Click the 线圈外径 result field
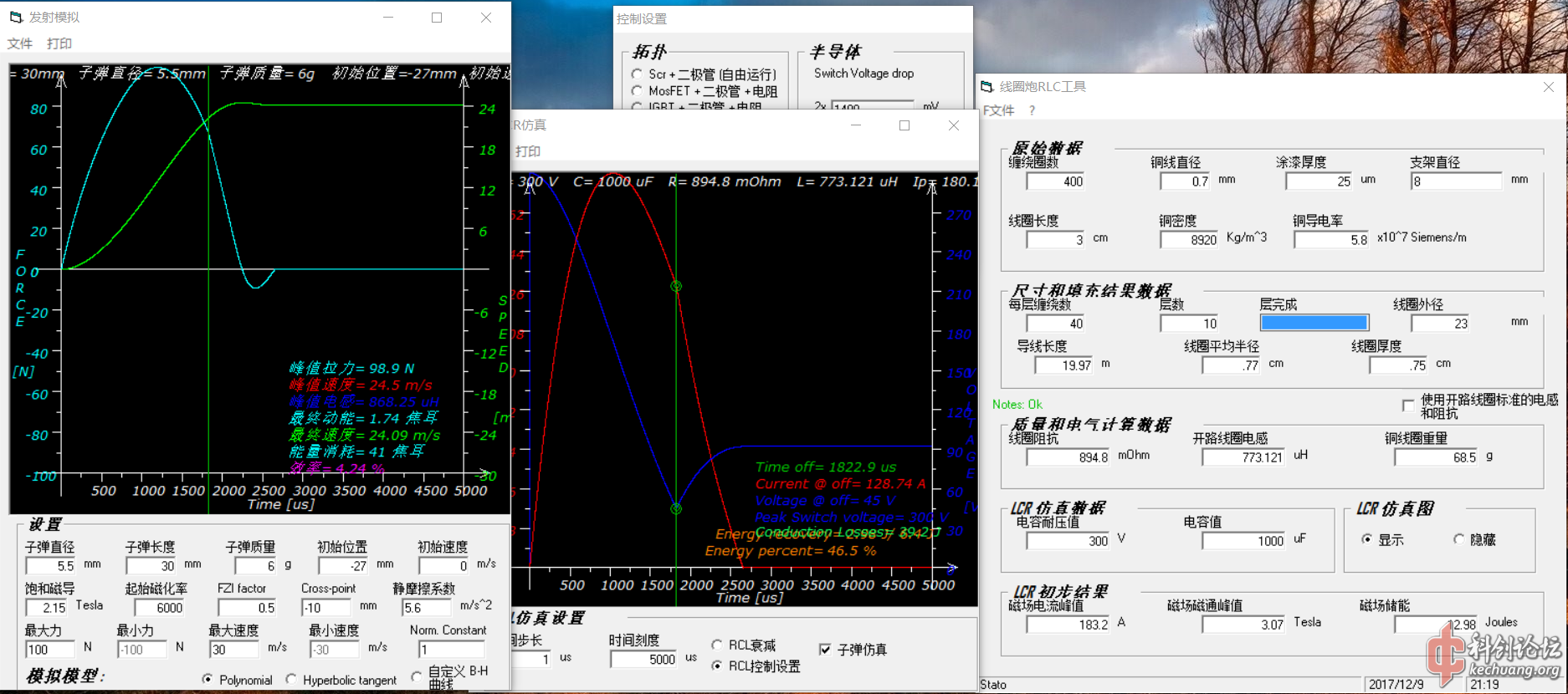The image size is (1568, 694). pyautogui.click(x=1440, y=324)
